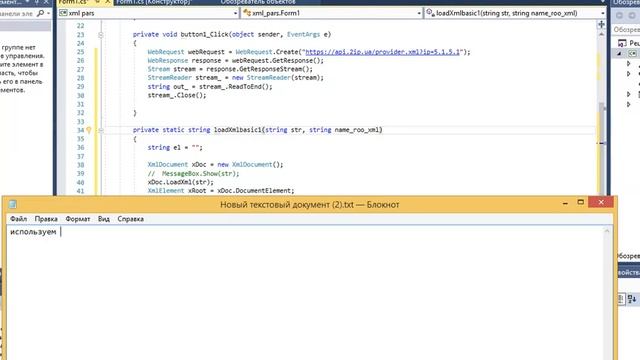The image size is (640, 360).
Task: Select the Обозреватель tab below Solution Explorer
Action: point(628,256)
